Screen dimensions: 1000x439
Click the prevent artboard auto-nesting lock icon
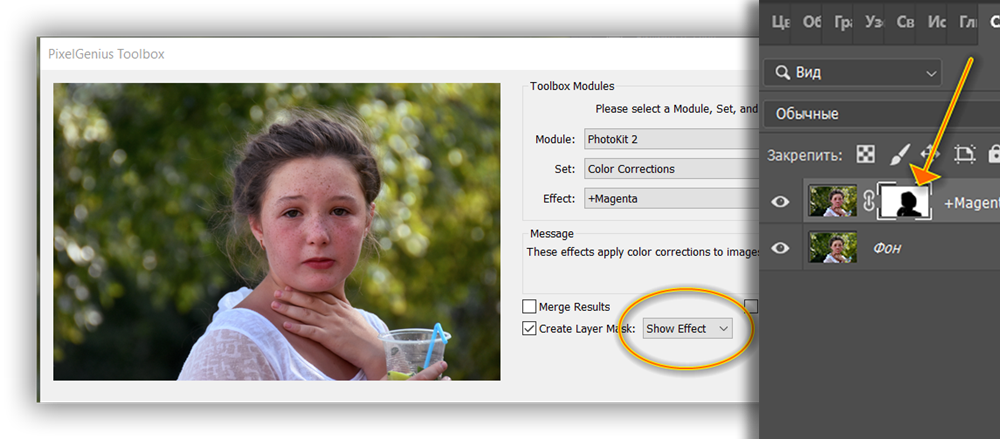point(965,154)
